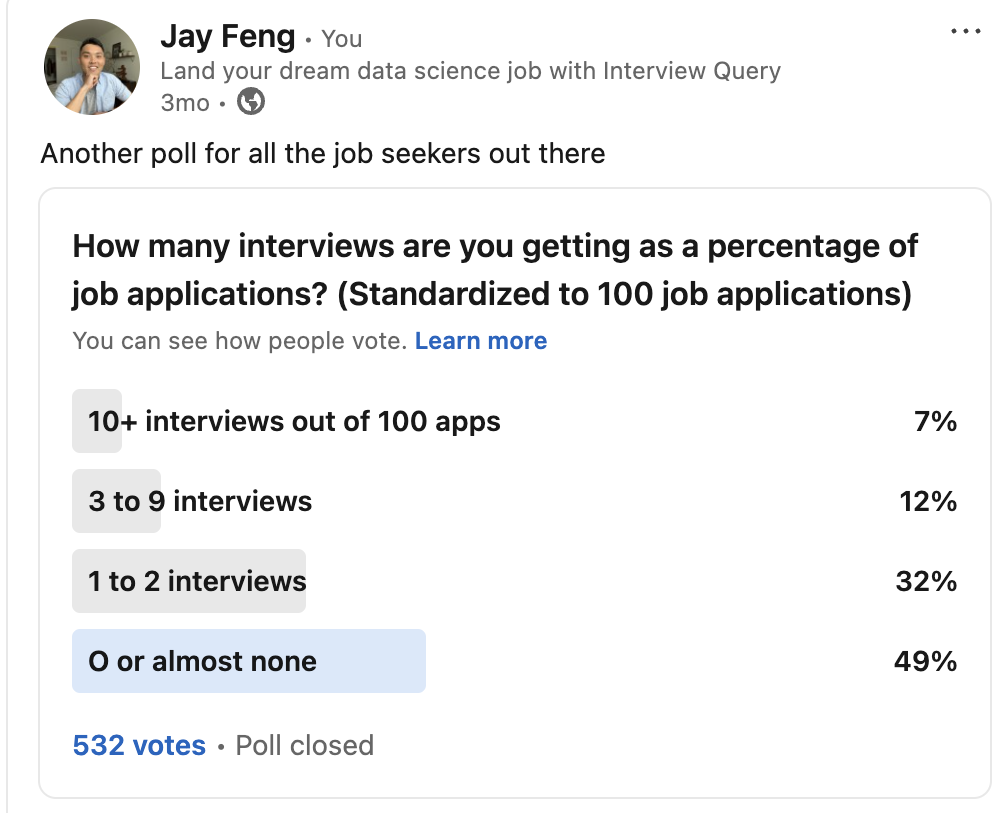1005x813 pixels.
Task: Select the '3 to 9 interviews' poll option
Action: pyautogui.click(x=200, y=501)
